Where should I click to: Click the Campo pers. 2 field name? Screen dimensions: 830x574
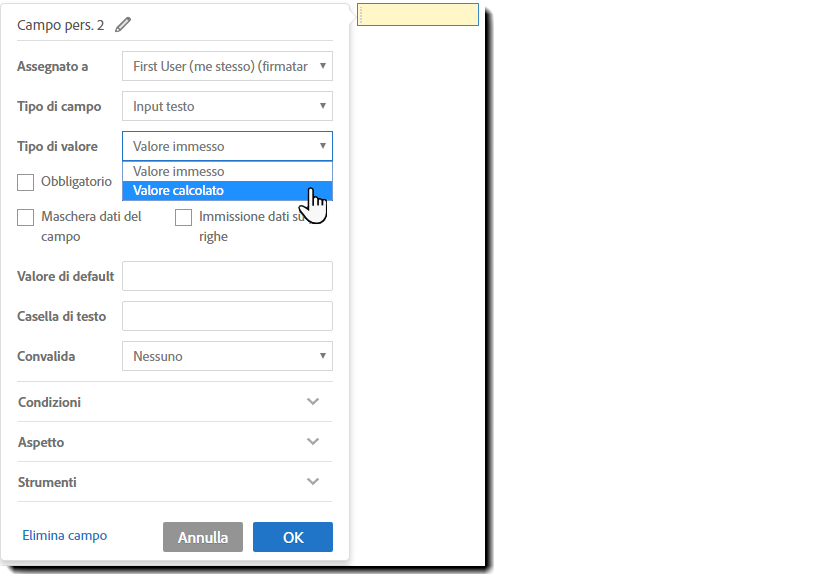[x=61, y=25]
